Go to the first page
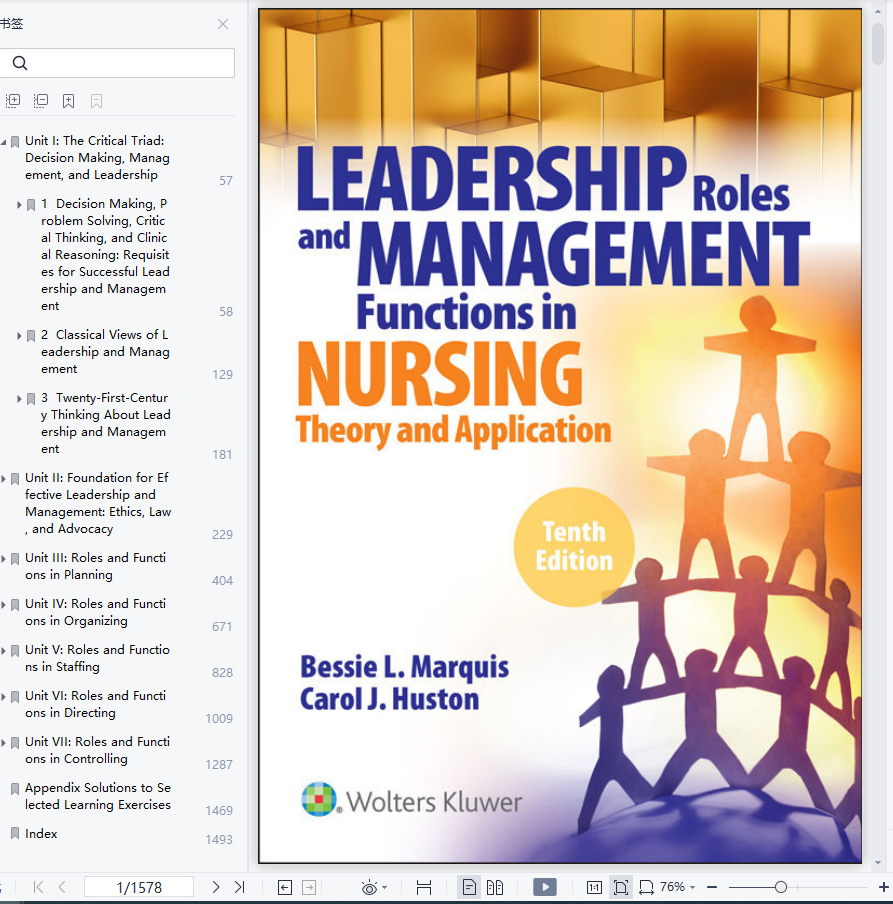 pos(38,887)
